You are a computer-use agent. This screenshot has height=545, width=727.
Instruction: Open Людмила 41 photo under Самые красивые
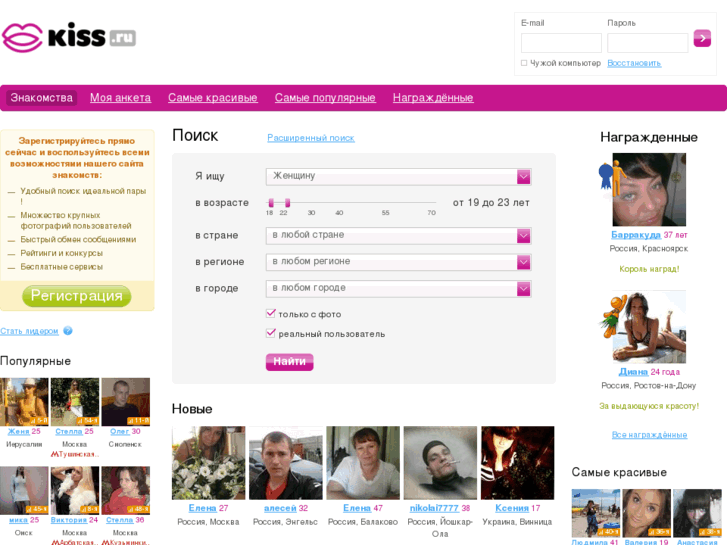coord(596,513)
